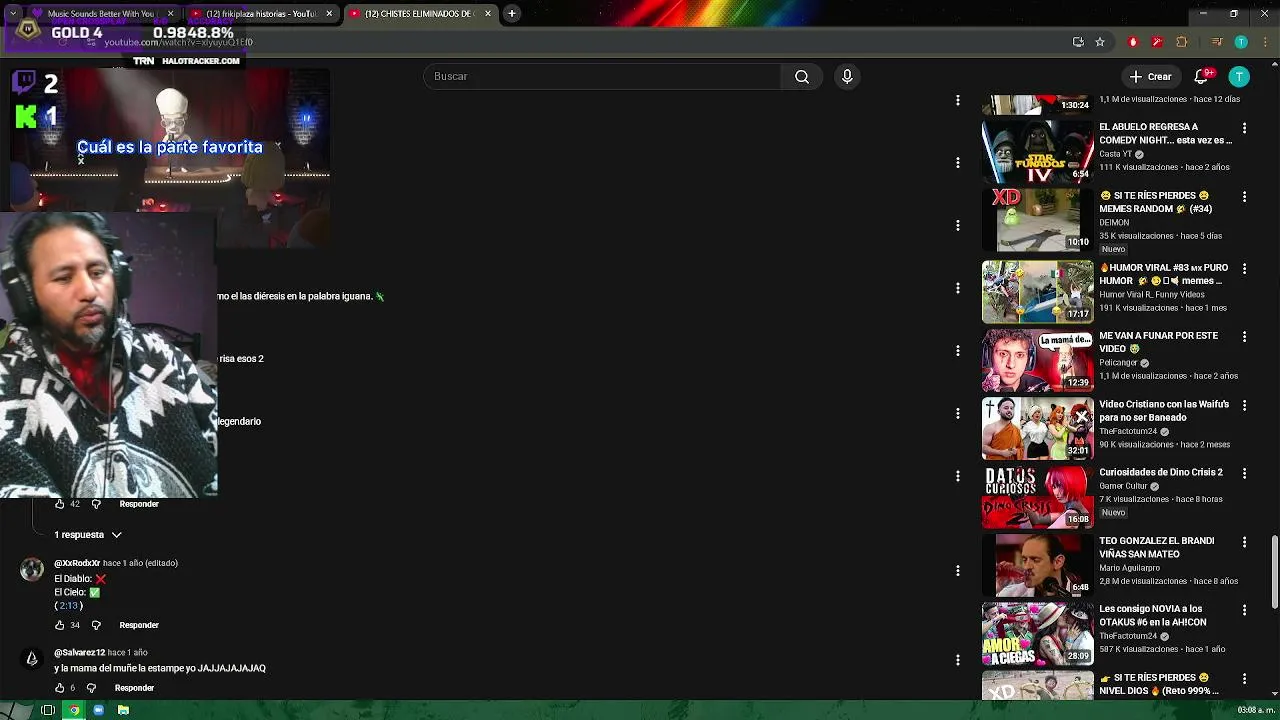Open the green folder icon in taskbar
1280x720 pixels.
(123, 710)
